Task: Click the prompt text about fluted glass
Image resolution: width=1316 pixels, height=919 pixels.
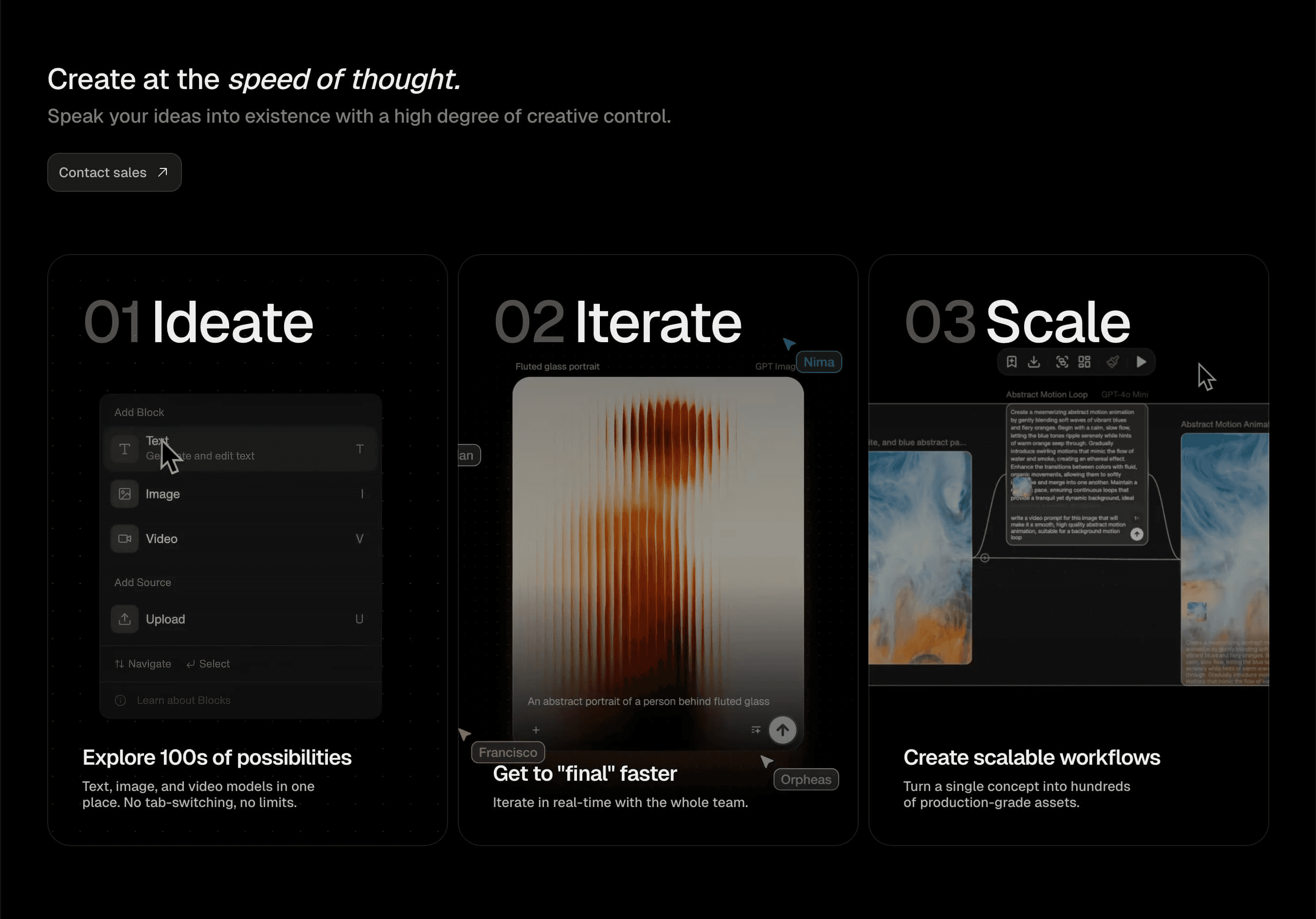Action: pyautogui.click(x=648, y=701)
